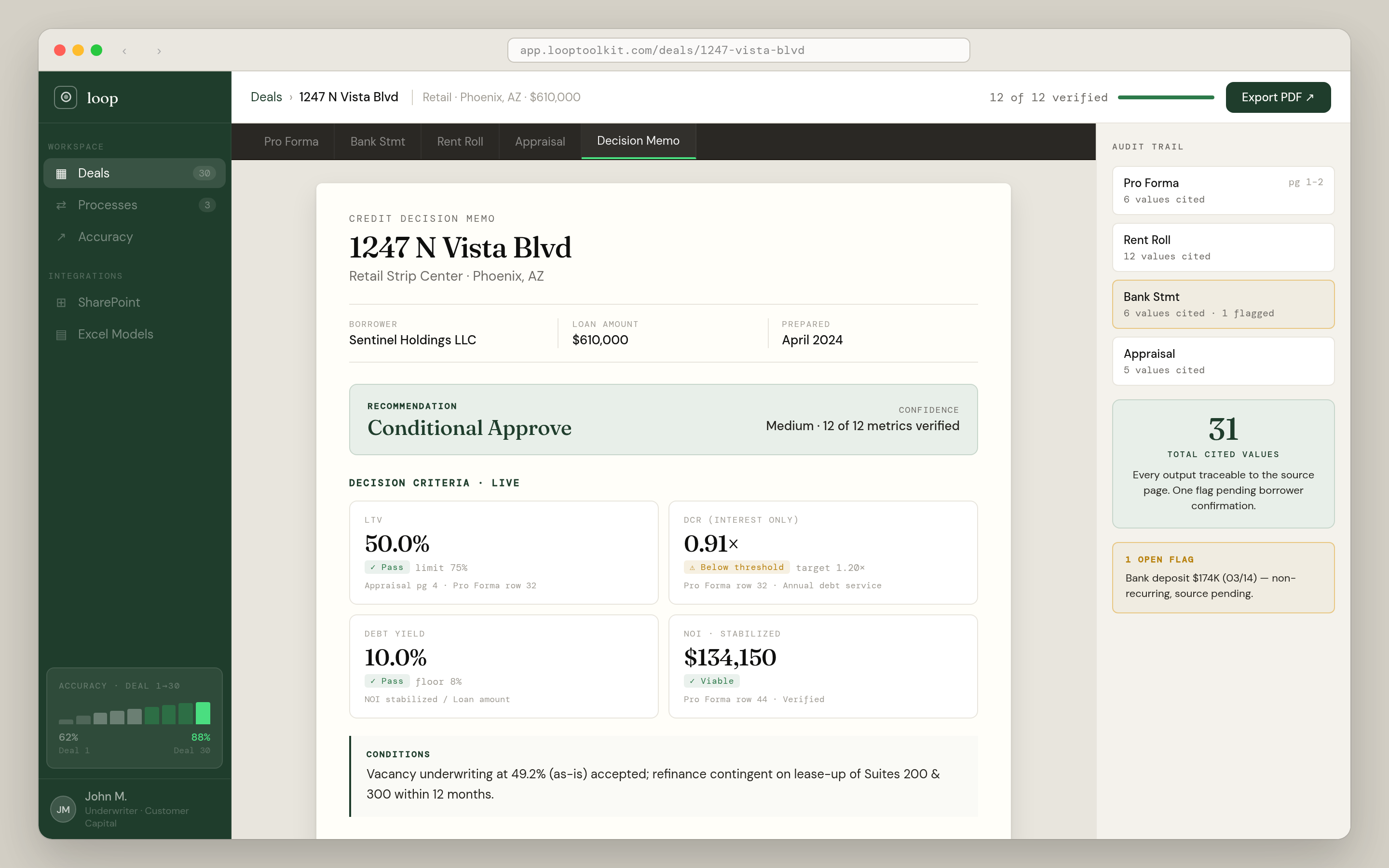1389x868 pixels.
Task: Open Excel Models integration
Action: (134, 334)
